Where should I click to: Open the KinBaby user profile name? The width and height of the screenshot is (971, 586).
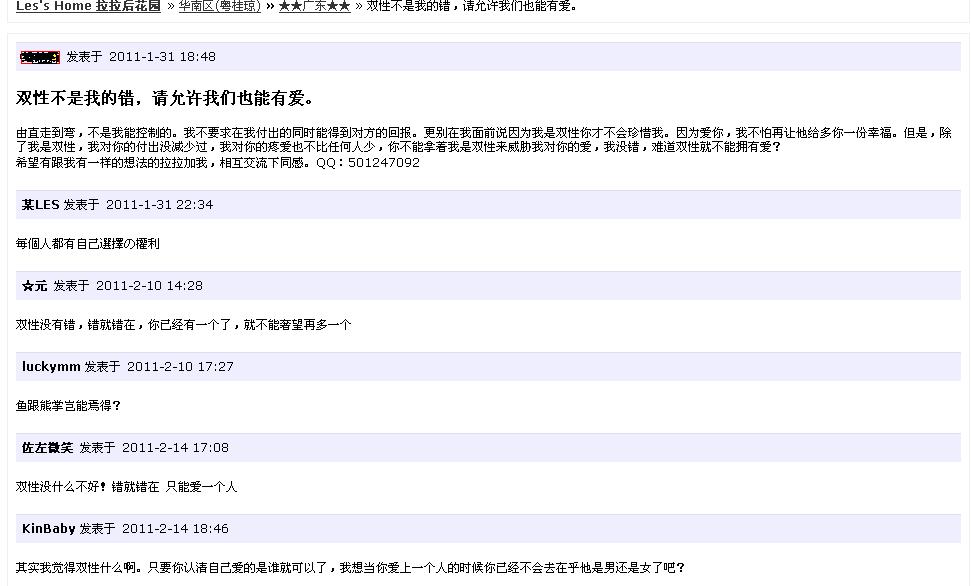pyautogui.click(x=48, y=529)
